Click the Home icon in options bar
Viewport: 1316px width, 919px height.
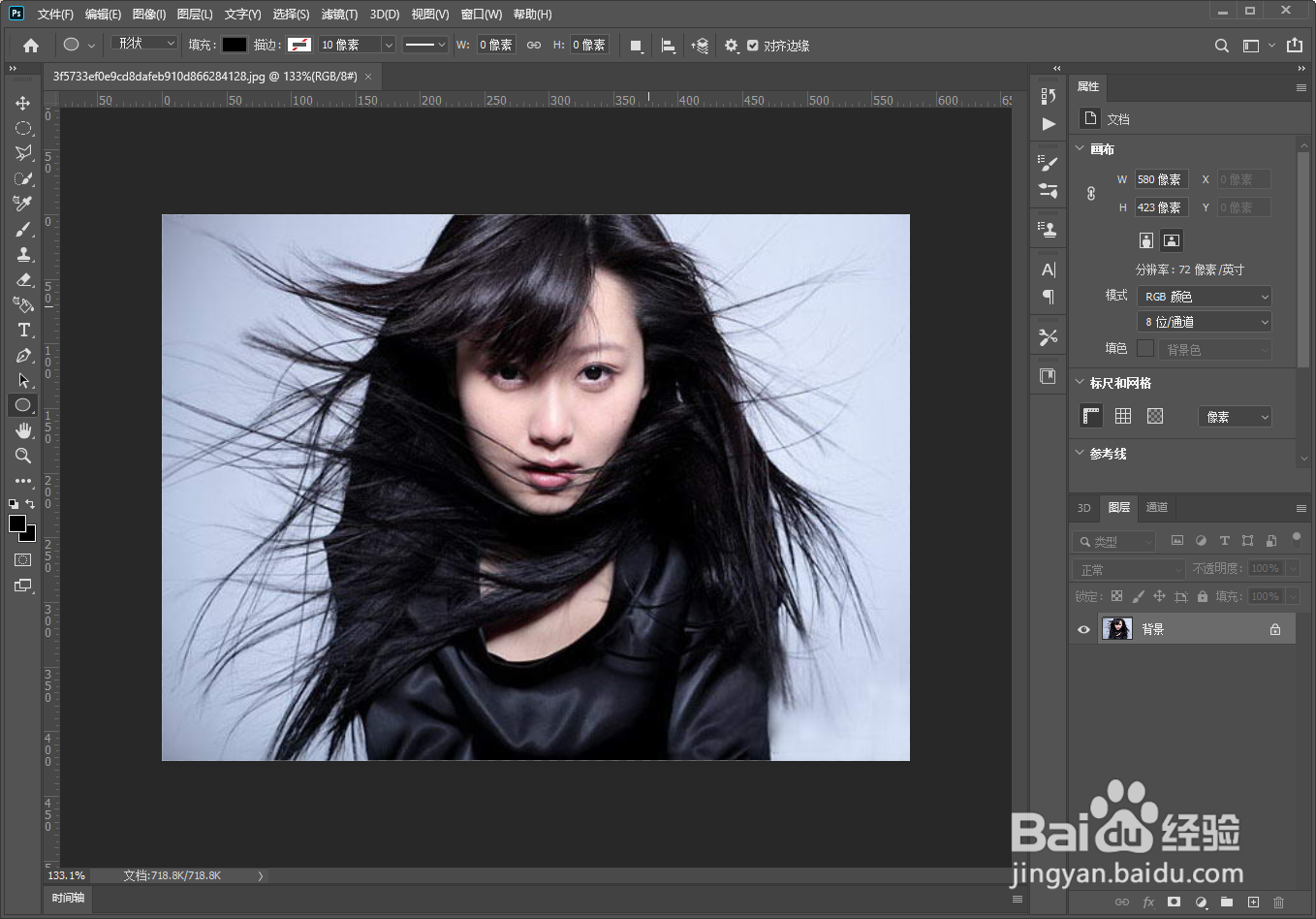(31, 46)
